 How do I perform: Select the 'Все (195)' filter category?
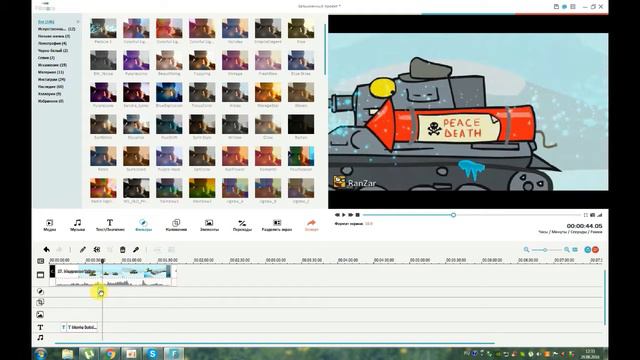(46, 22)
